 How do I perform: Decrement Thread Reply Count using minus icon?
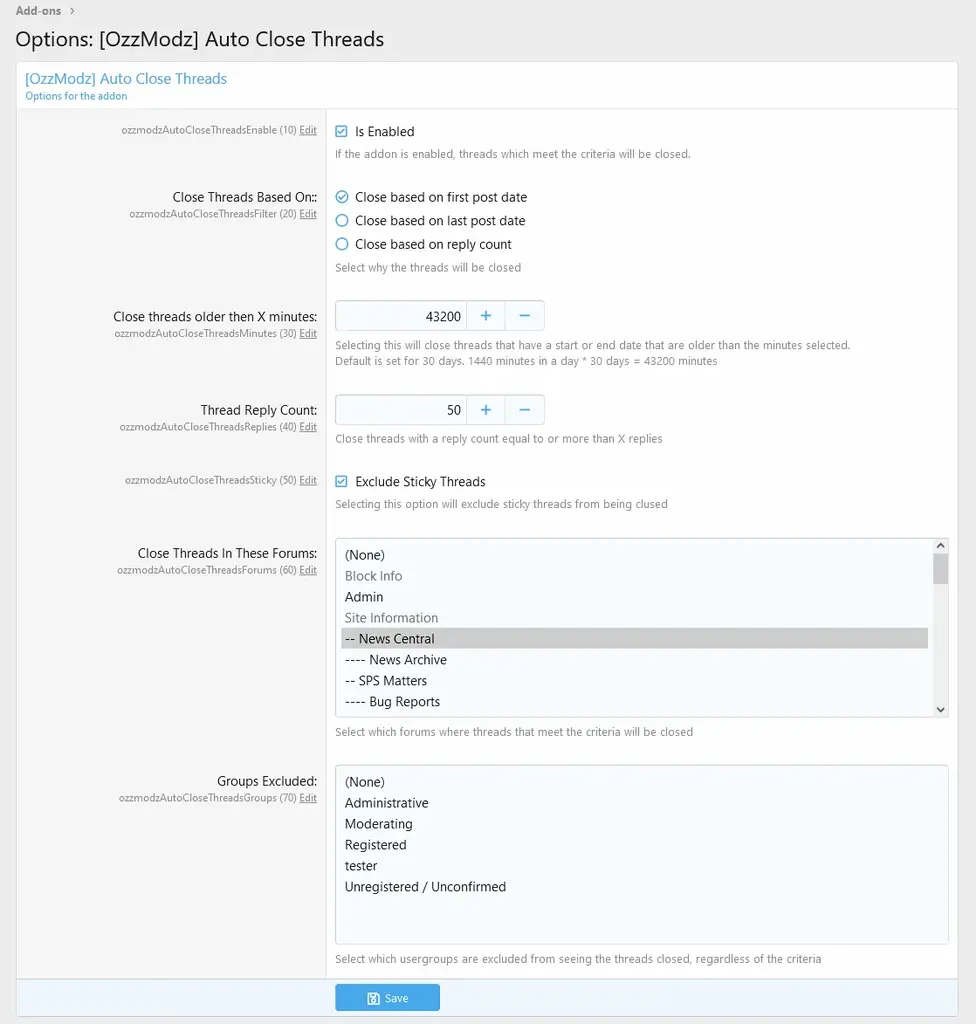coord(525,410)
